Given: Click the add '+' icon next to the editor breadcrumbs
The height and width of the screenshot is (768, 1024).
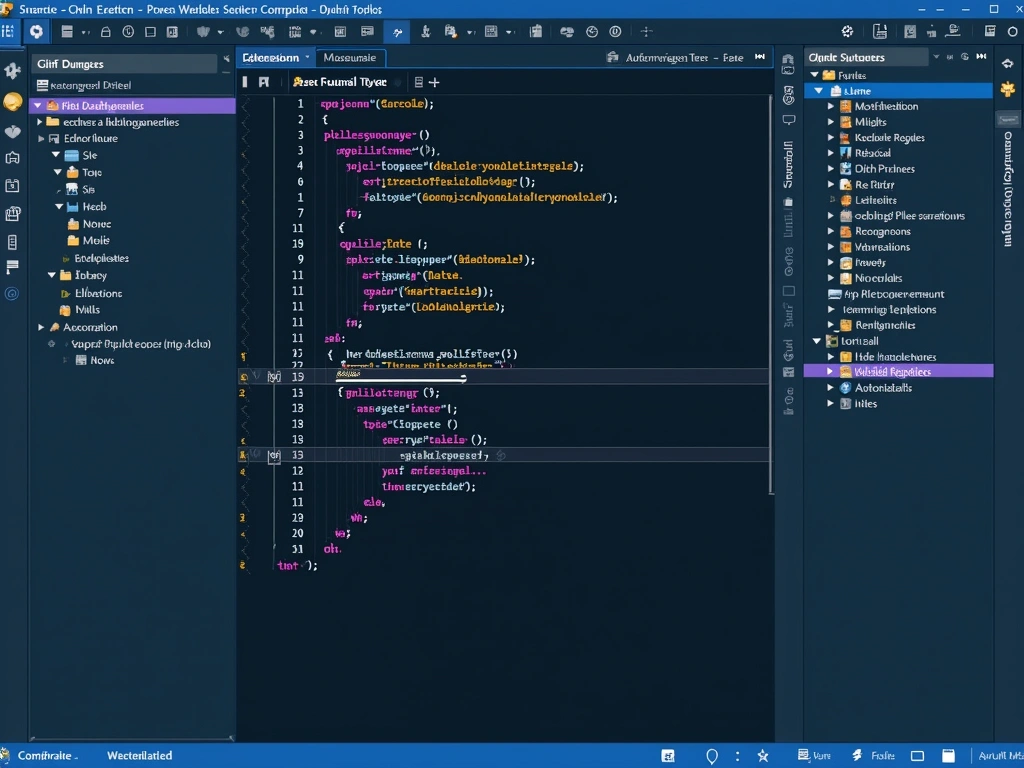Looking at the screenshot, I should [433, 82].
